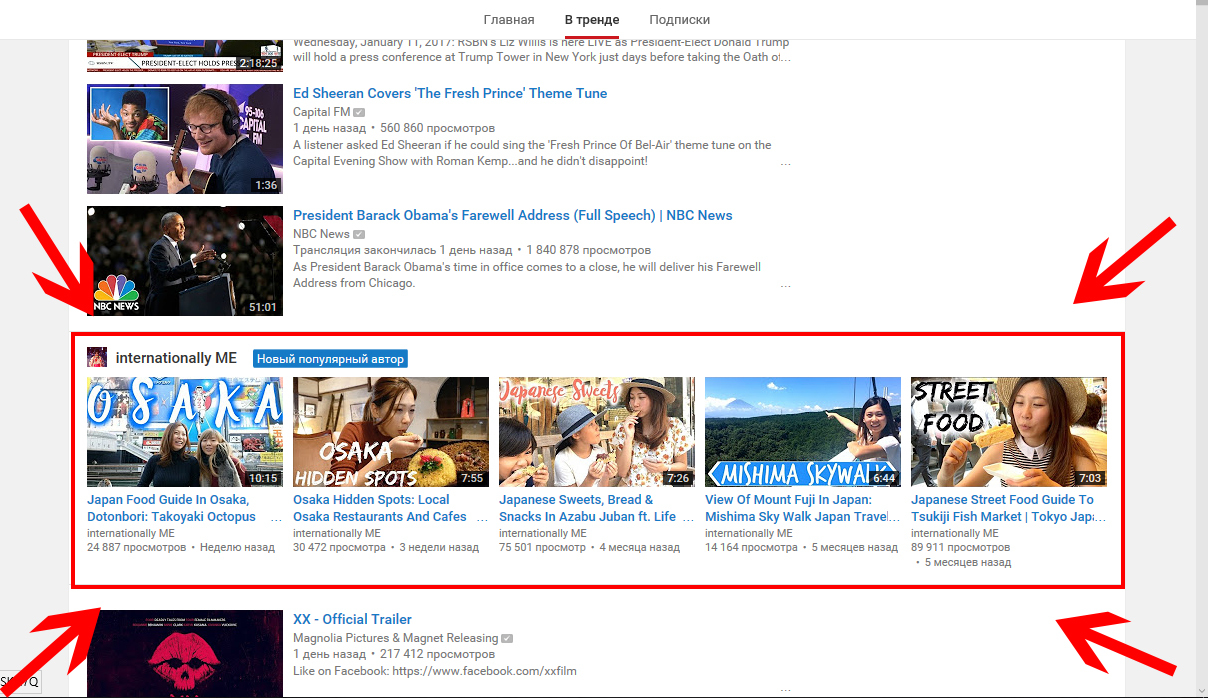This screenshot has width=1208, height=698.
Task: Open President Barack Obama's Farewell Address title
Action: [513, 215]
